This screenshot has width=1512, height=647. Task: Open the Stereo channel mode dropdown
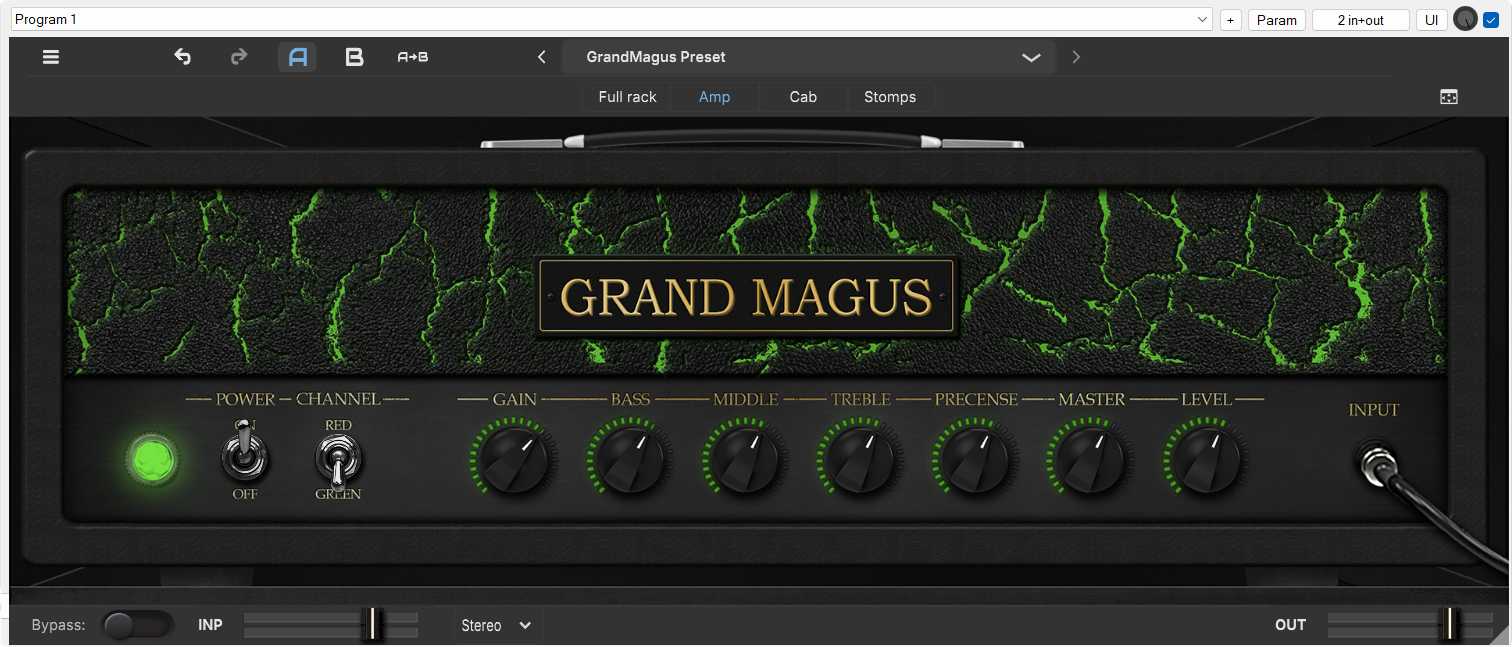[496, 624]
